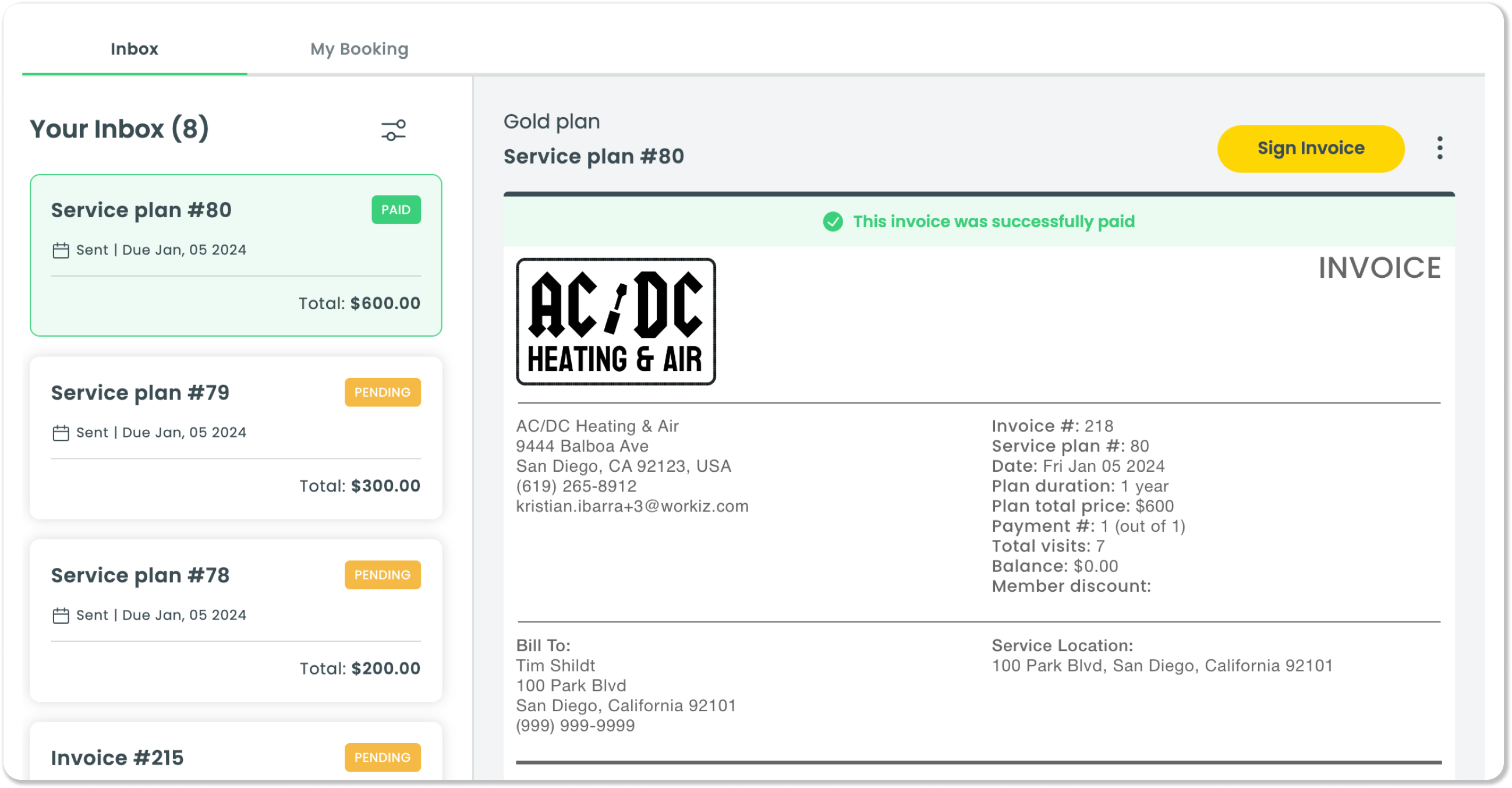This screenshot has width=1512, height=788.
Task: Open the three-dot more options menu
Action: (x=1439, y=148)
